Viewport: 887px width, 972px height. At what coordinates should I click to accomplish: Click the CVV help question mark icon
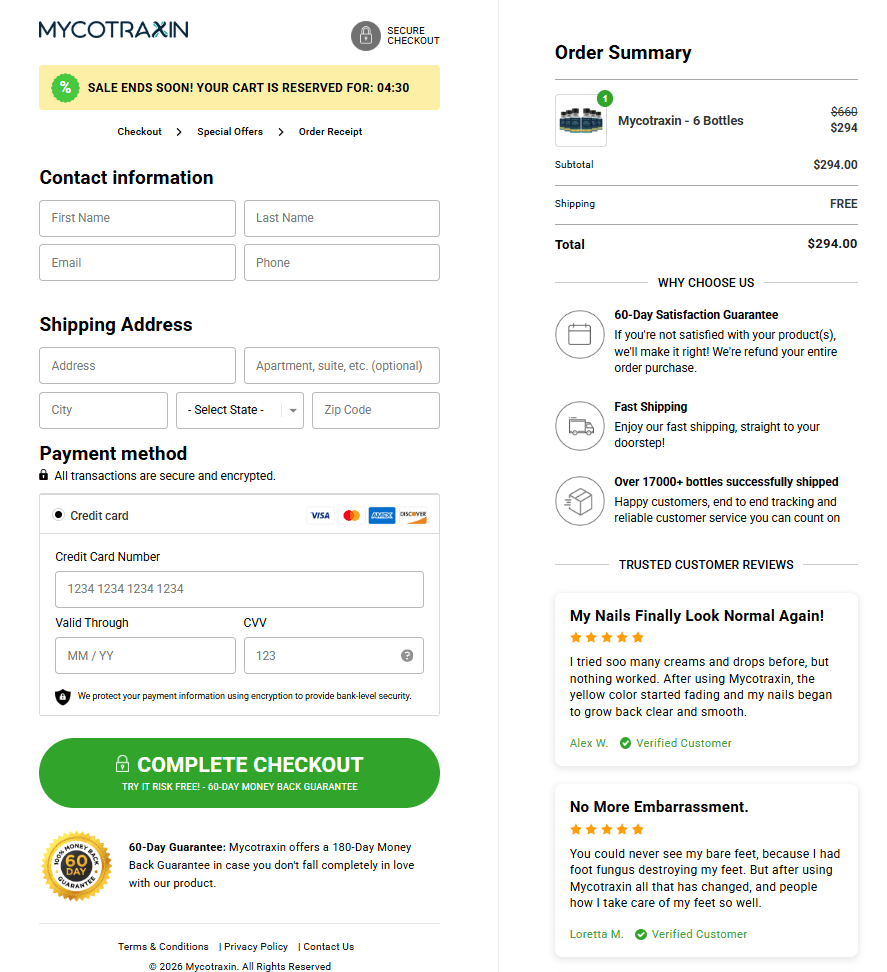point(407,656)
